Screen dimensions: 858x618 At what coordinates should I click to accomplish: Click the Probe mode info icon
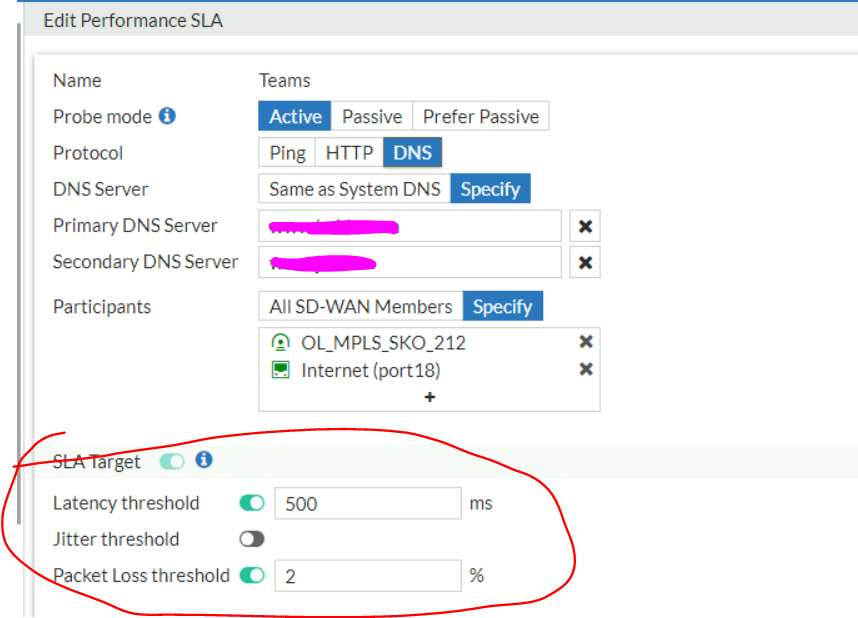[x=168, y=116]
